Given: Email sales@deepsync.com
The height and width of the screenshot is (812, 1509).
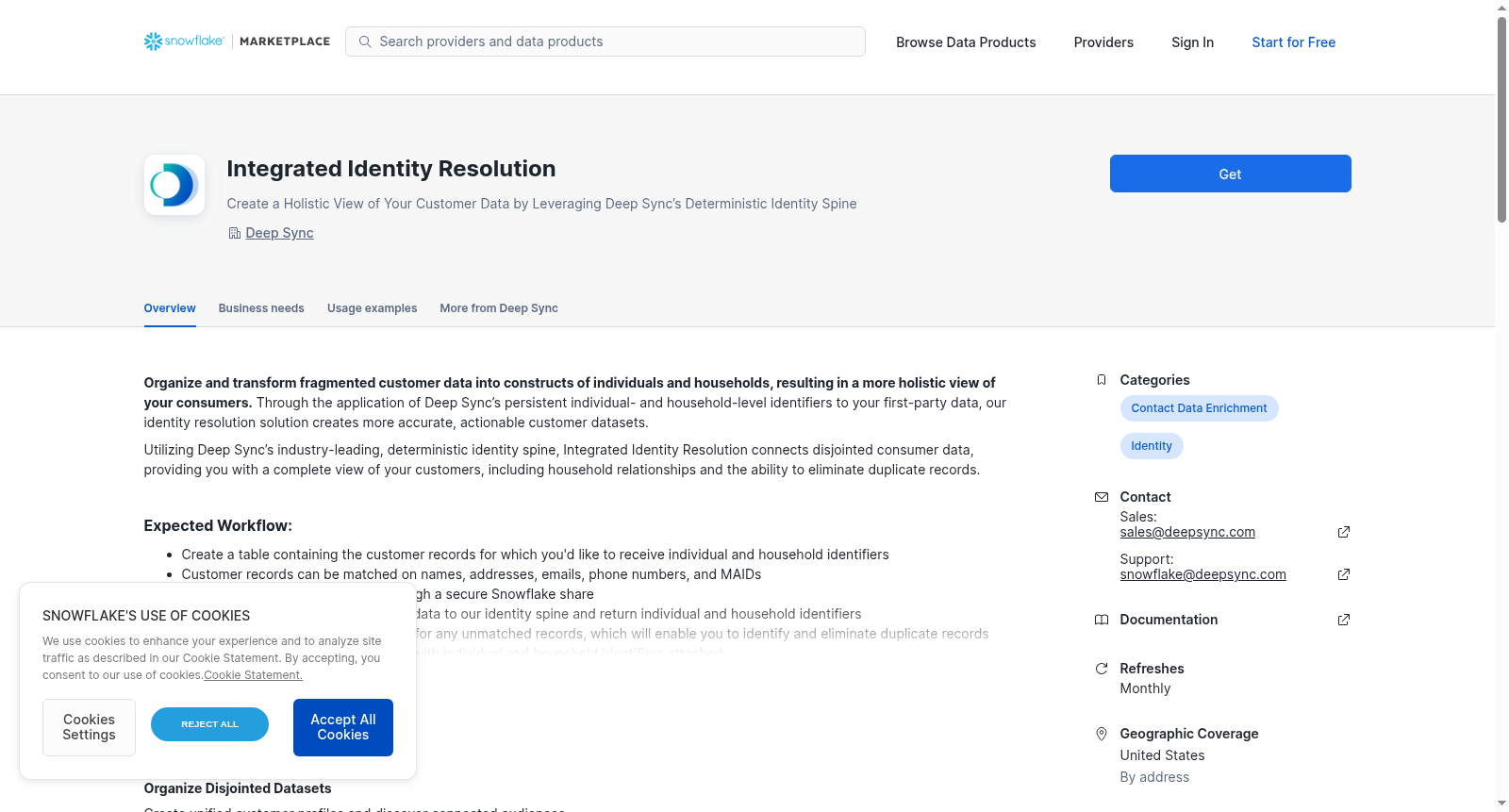Looking at the screenshot, I should coord(1187,532).
